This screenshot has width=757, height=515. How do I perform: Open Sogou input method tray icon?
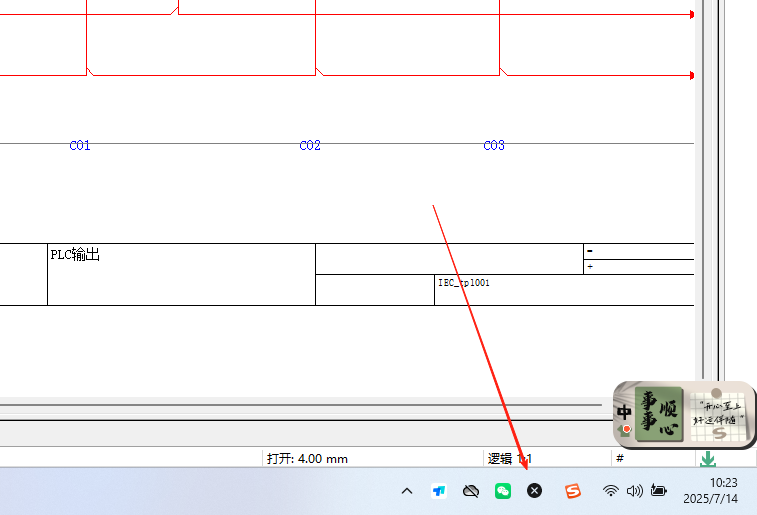point(572,491)
